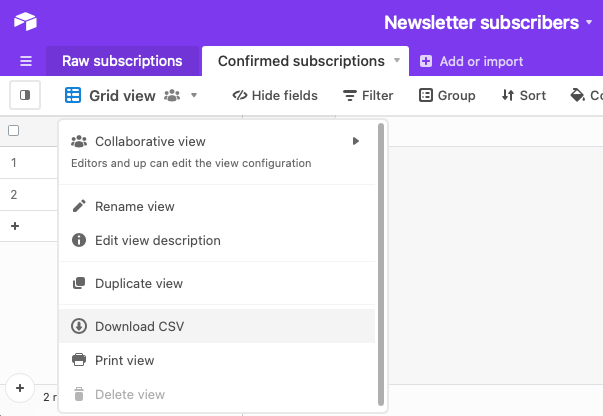Expand the Grid view name dropdown arrow
This screenshot has width=603, height=416.
point(194,96)
